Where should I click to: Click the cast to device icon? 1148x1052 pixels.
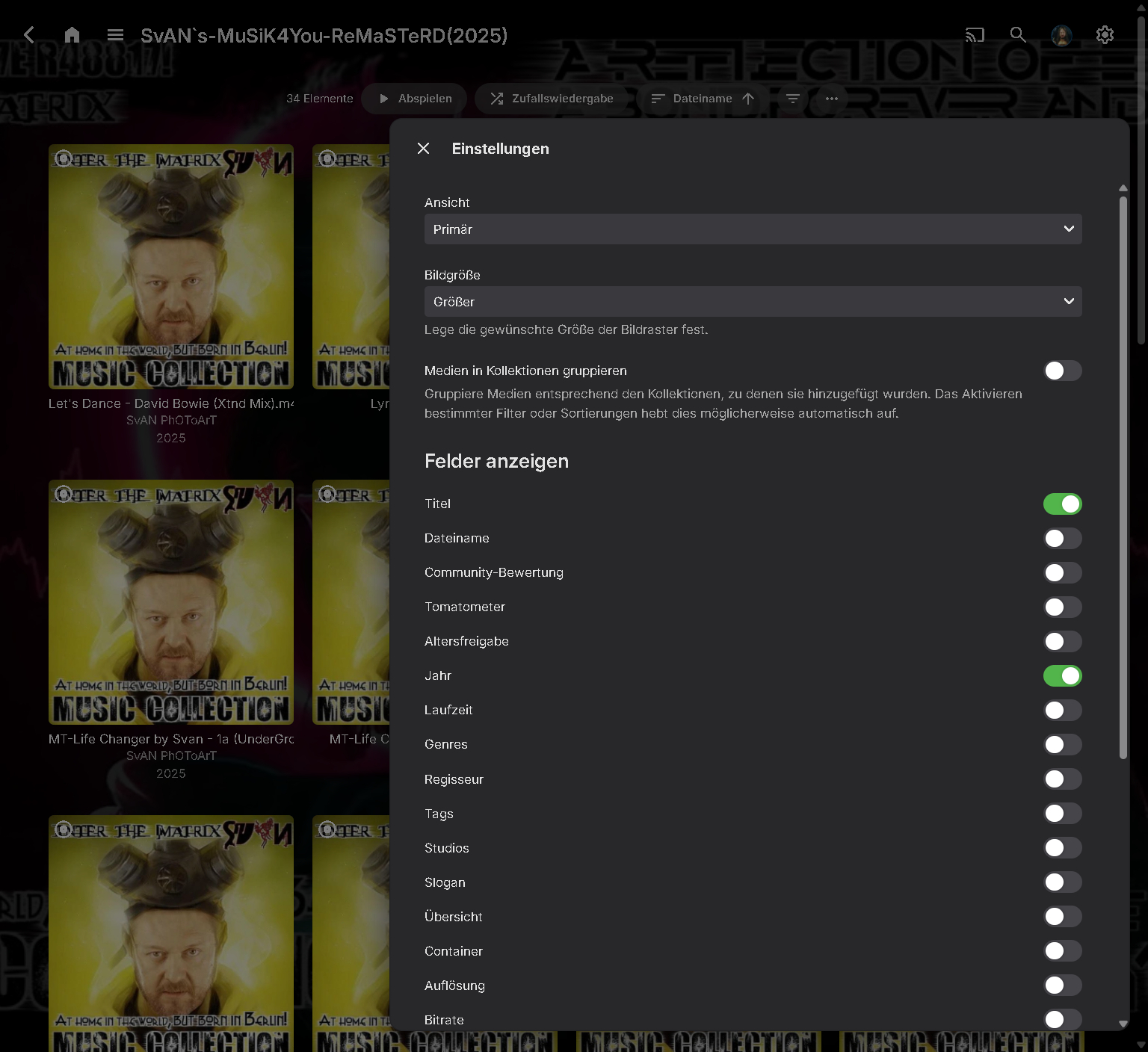point(975,35)
